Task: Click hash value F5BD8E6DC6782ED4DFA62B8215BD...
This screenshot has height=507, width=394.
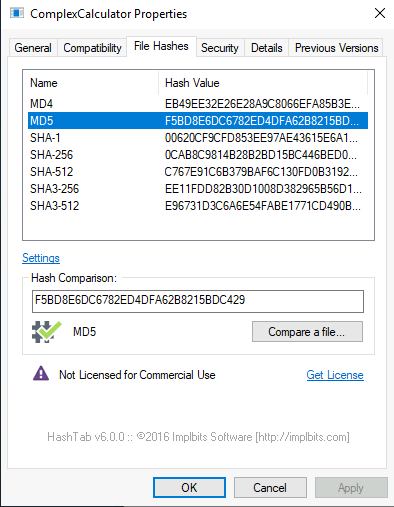Action: pyautogui.click(x=262, y=121)
